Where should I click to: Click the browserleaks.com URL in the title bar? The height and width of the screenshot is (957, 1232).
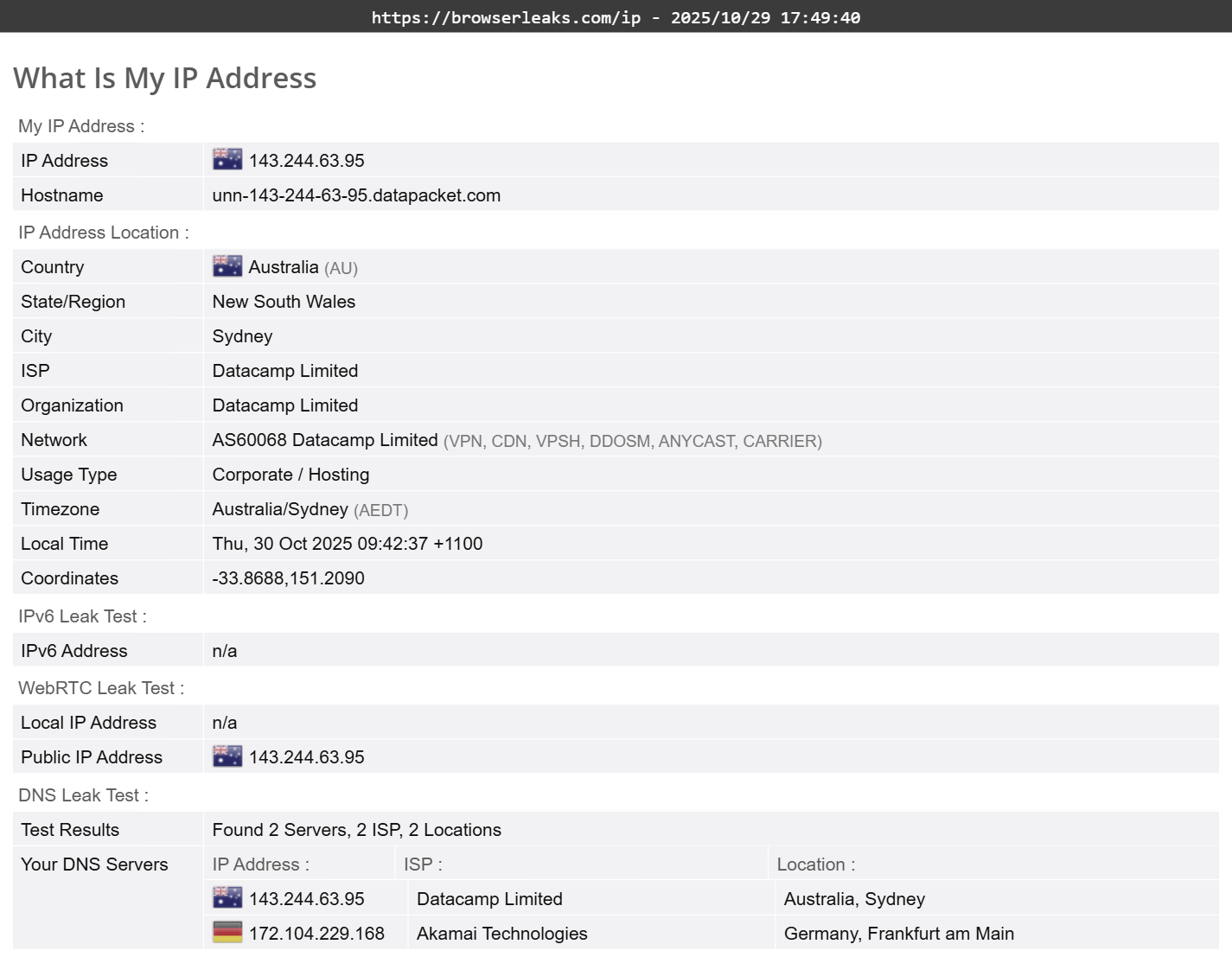505,17
